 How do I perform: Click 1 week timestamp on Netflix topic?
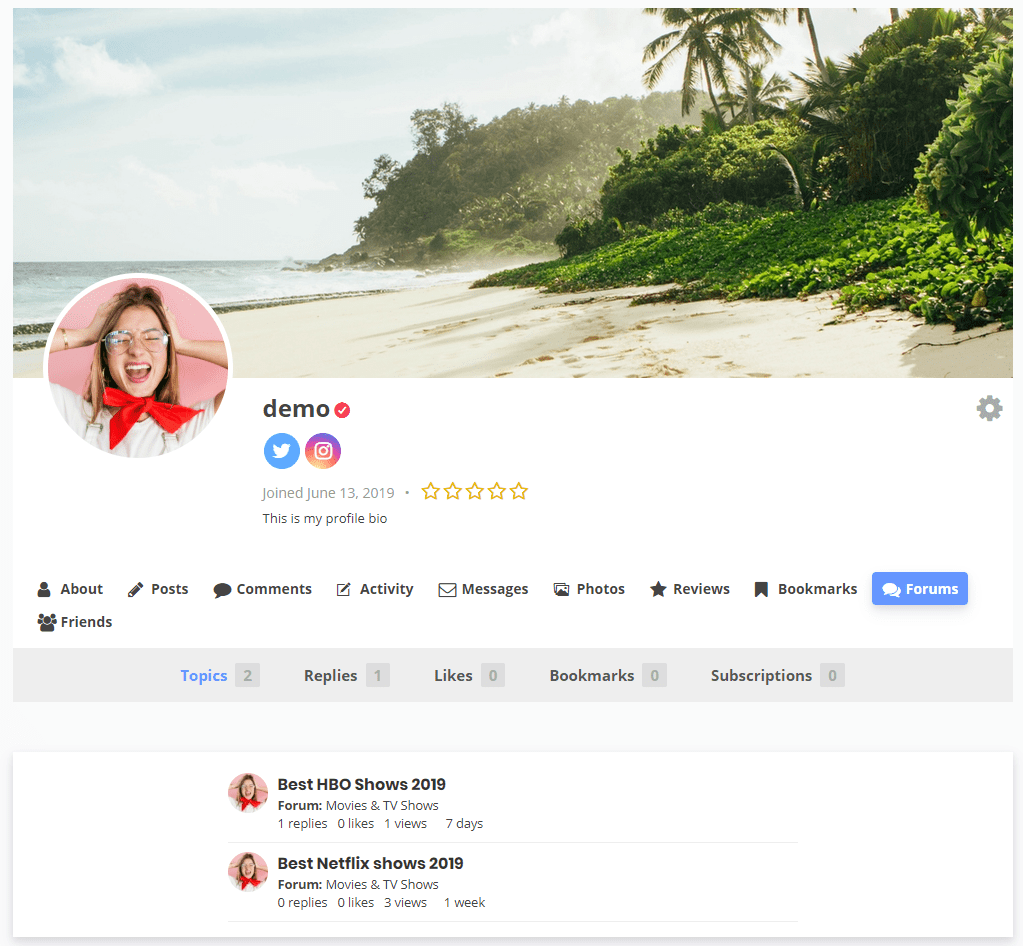click(x=465, y=902)
